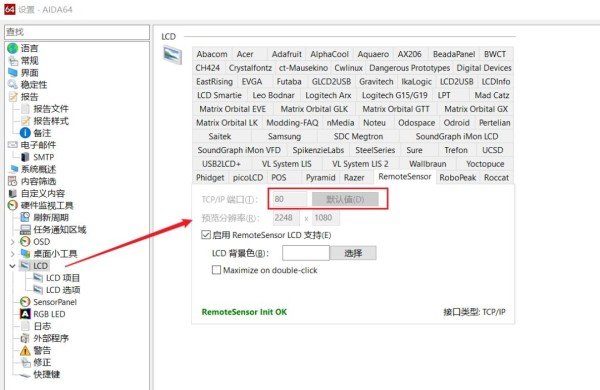Select LCD 项目 in the tree

point(63,278)
